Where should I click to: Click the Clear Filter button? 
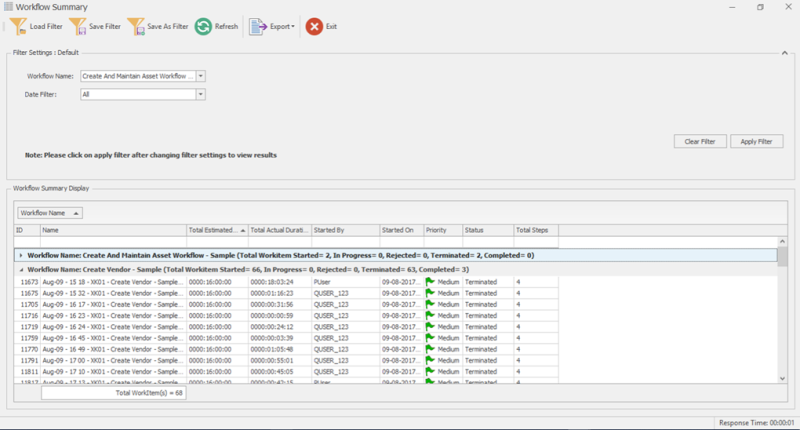(699, 142)
